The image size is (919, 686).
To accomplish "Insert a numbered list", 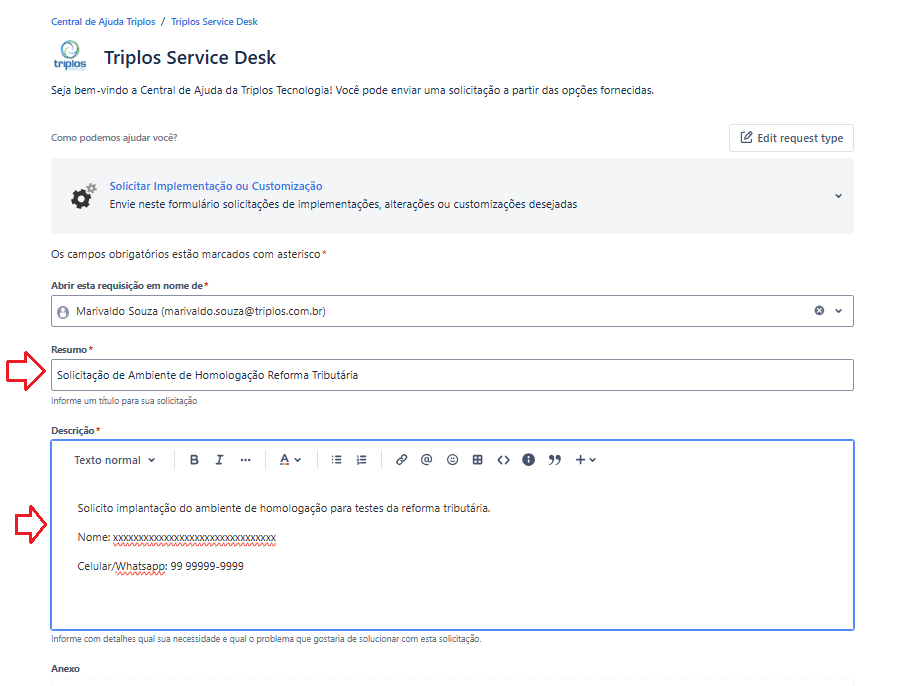I will (x=362, y=460).
